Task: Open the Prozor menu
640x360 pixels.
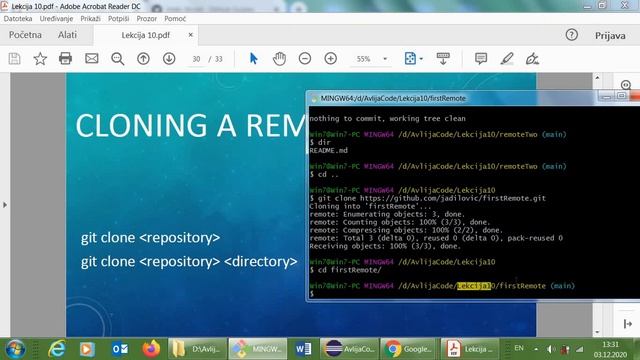Action: (147, 19)
